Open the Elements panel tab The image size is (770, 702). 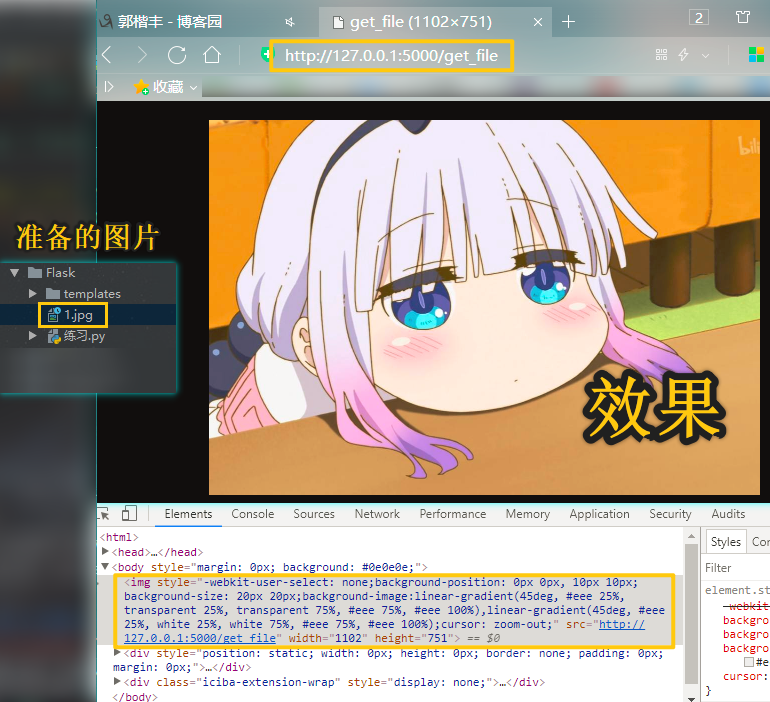click(188, 514)
